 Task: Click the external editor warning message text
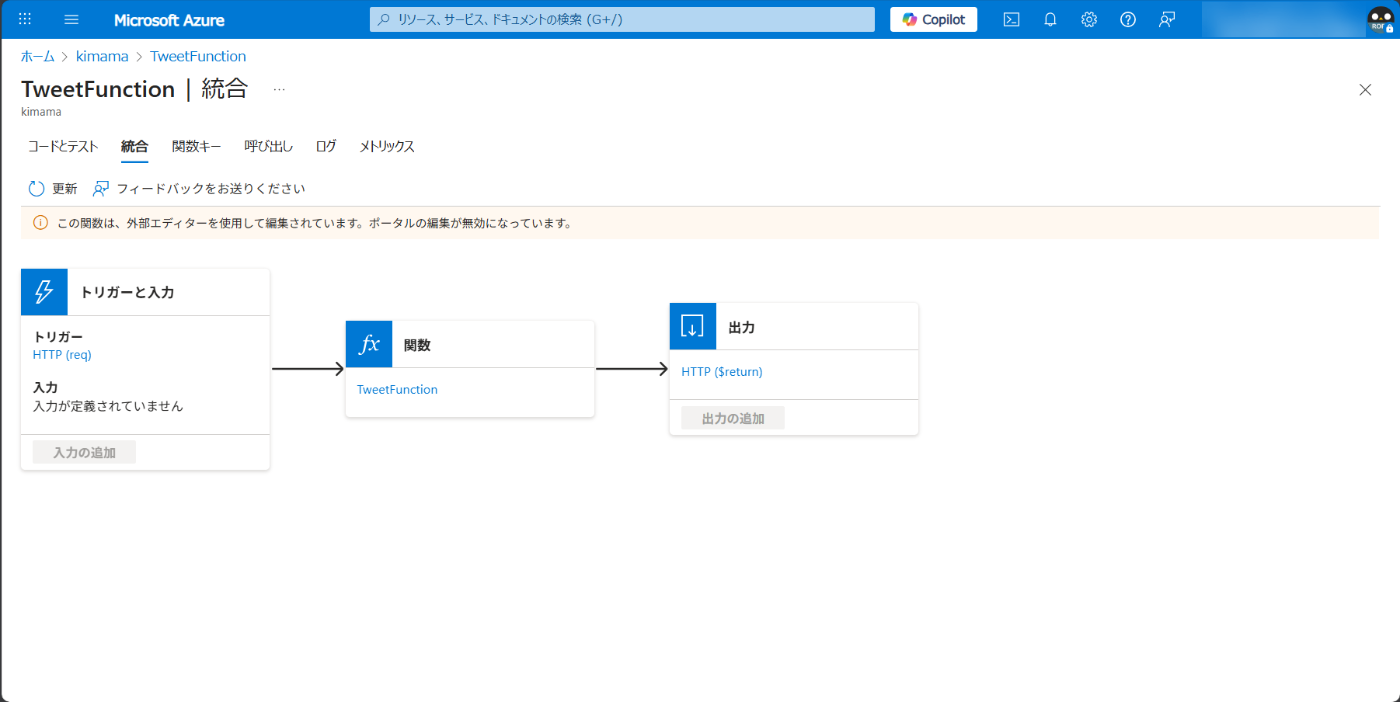point(314,223)
